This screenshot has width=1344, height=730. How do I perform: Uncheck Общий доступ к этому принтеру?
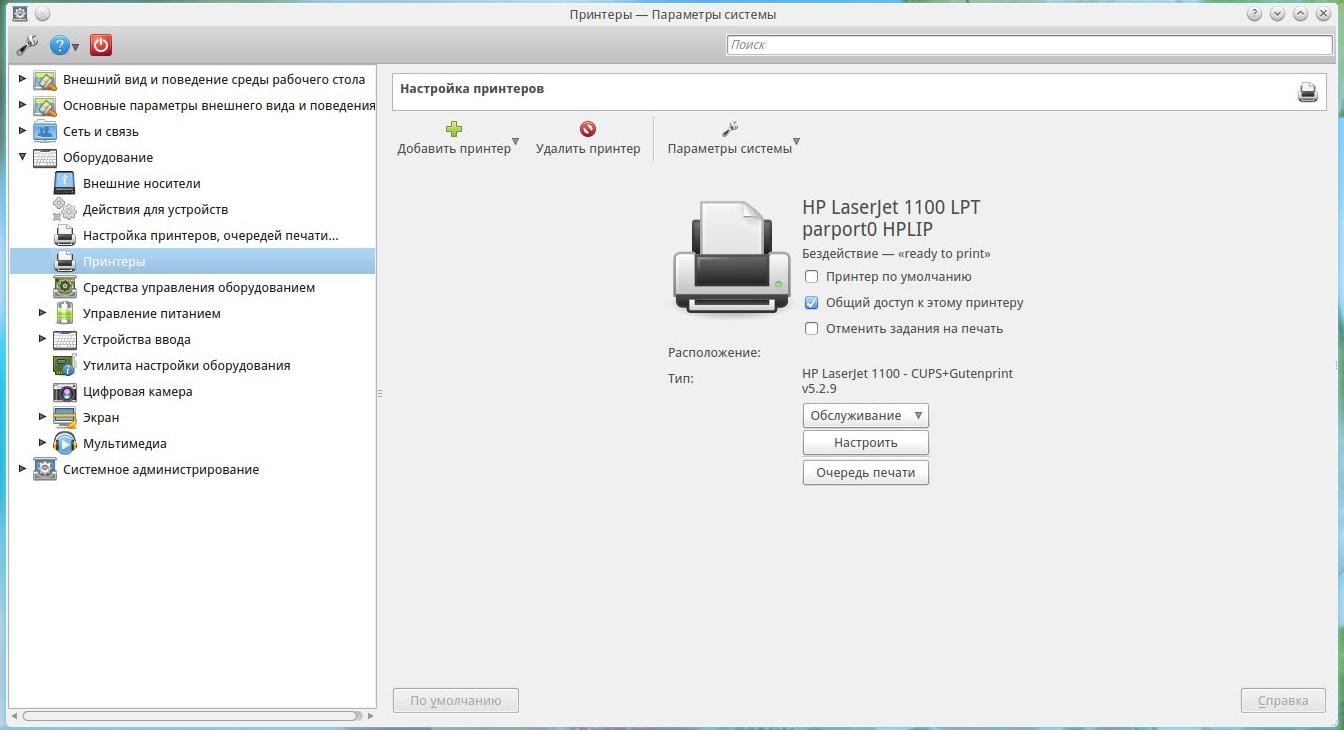click(x=811, y=303)
